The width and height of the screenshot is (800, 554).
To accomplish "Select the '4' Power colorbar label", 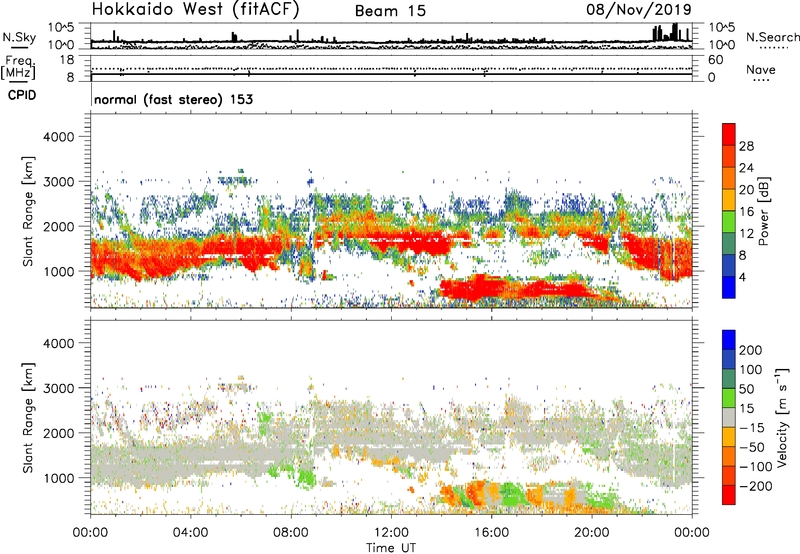I will 743,277.
